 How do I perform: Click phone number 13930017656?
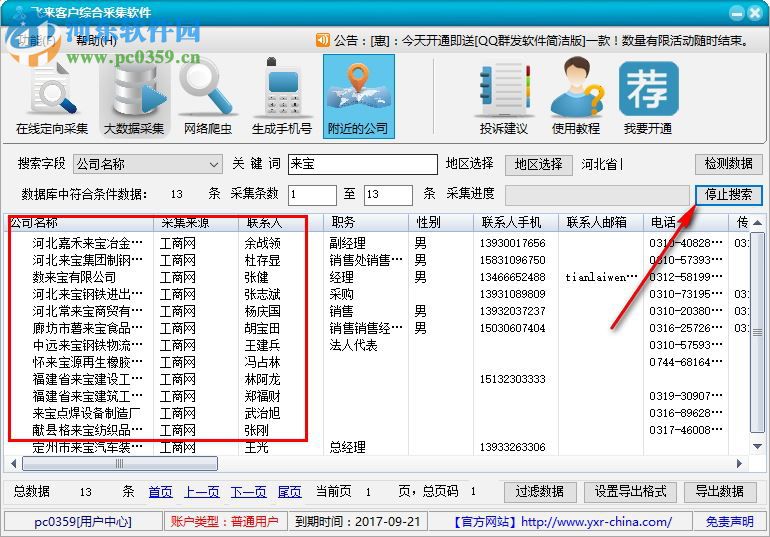pyautogui.click(x=512, y=243)
